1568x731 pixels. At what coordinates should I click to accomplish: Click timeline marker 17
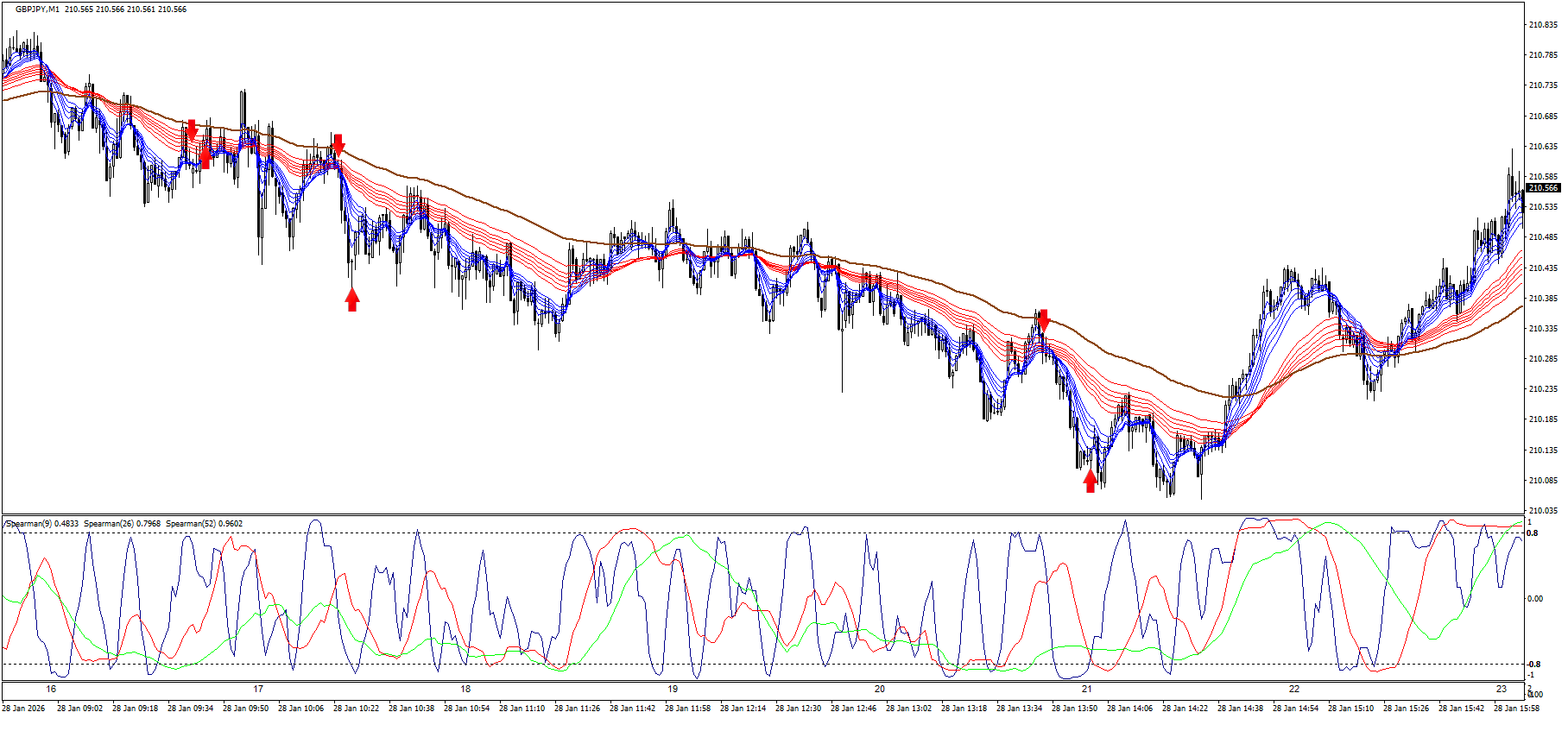point(258,689)
